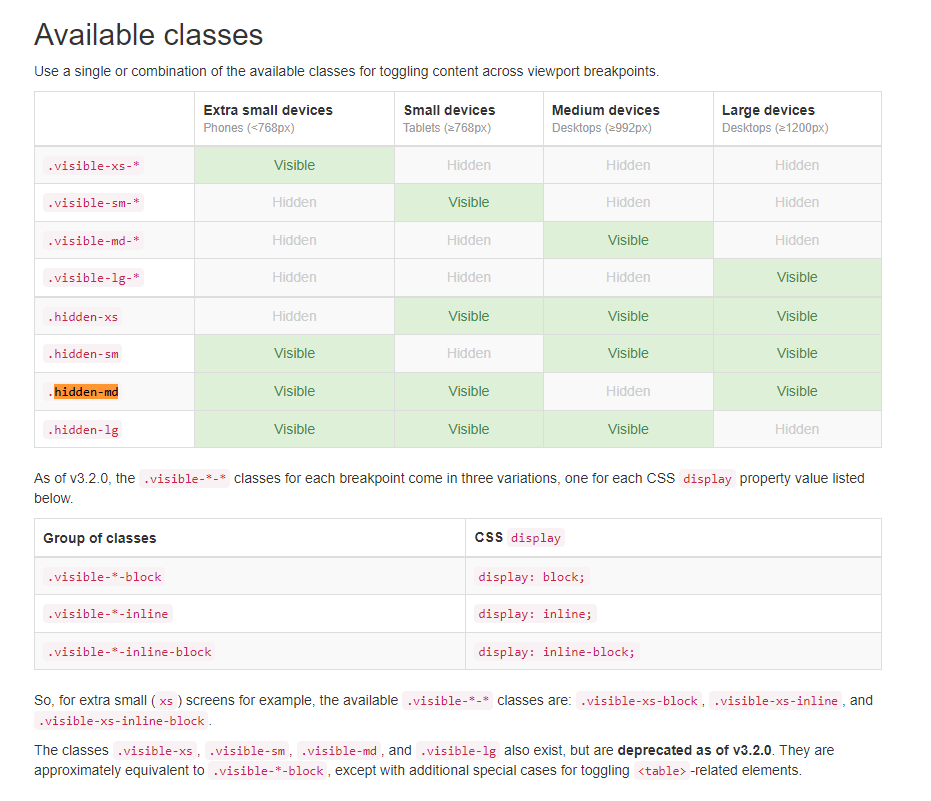Click the "Small devices" column header

click(x=449, y=110)
